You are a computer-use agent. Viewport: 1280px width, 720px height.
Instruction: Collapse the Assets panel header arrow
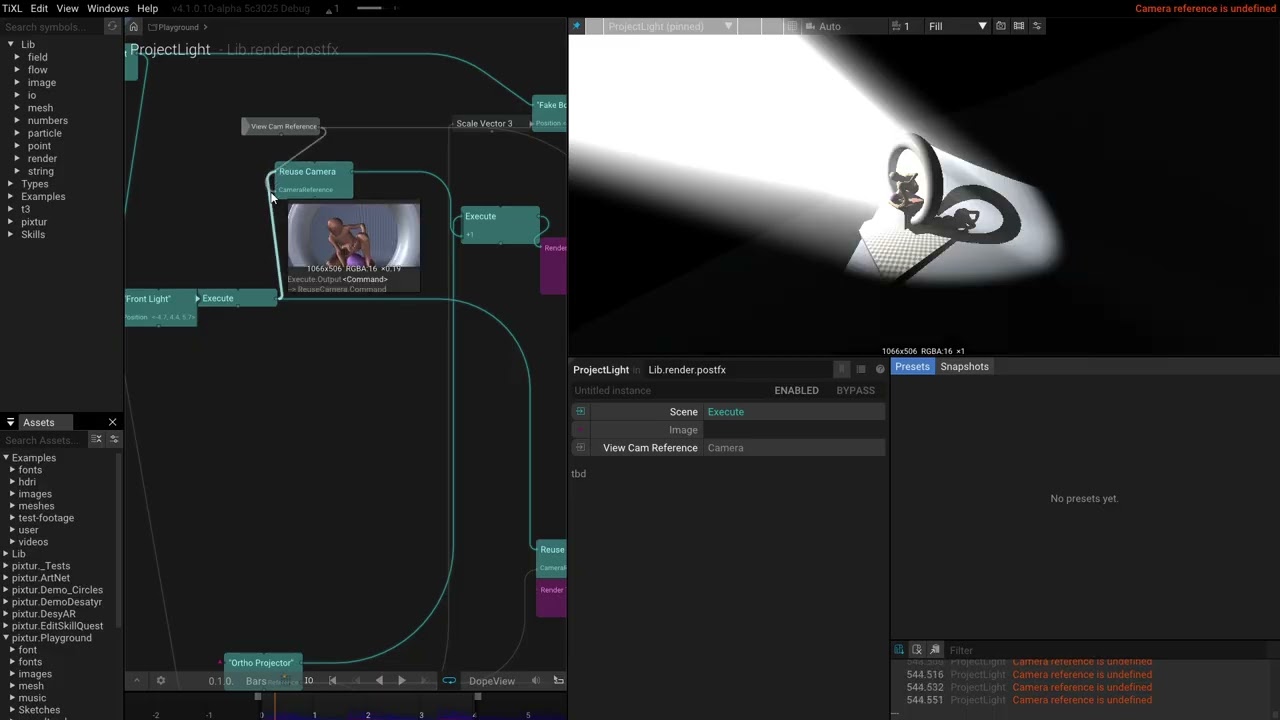coord(10,422)
